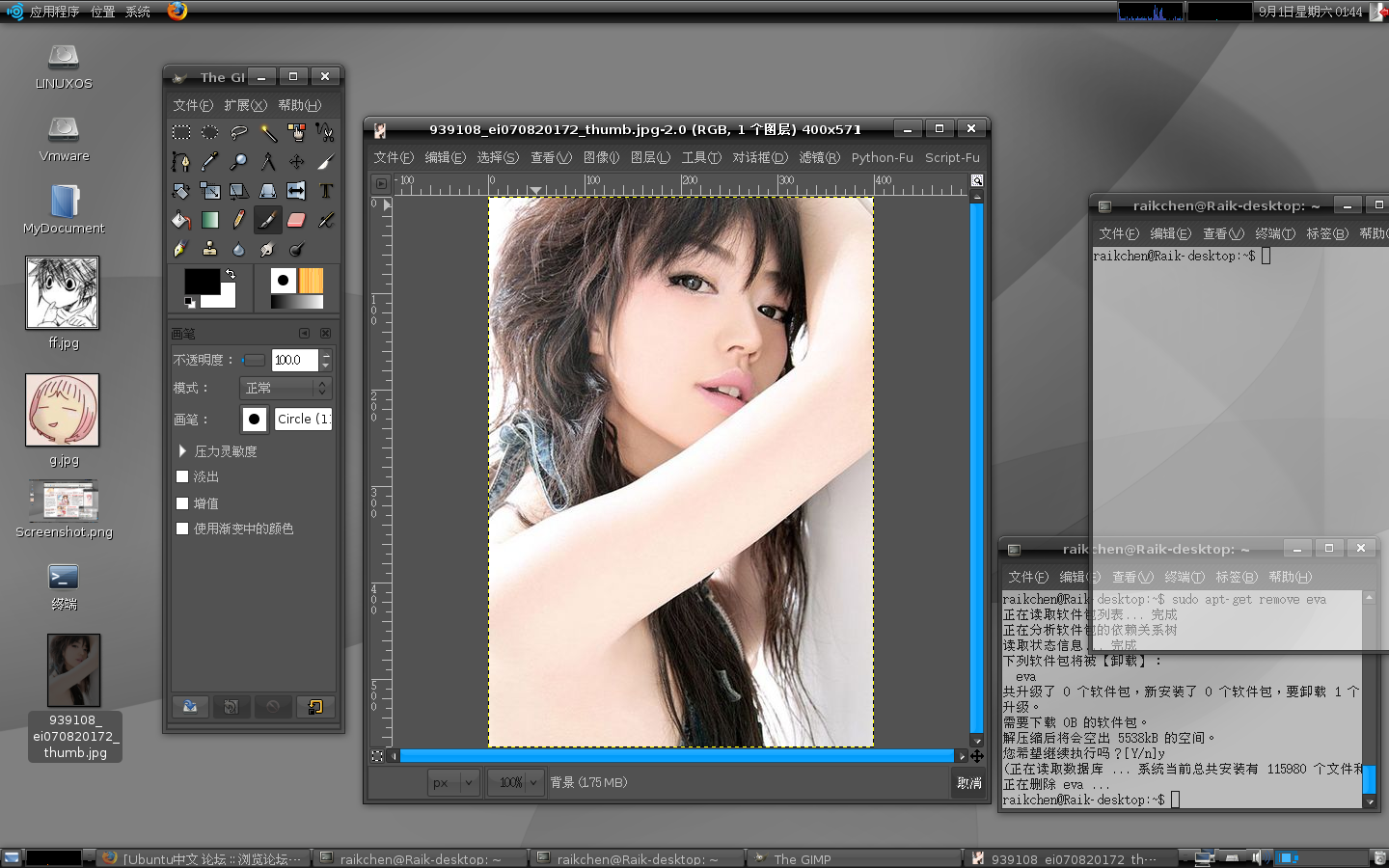Toggle zoom-on-resize button above vertical scrollbar
The image size is (1389, 868).
[x=977, y=181]
